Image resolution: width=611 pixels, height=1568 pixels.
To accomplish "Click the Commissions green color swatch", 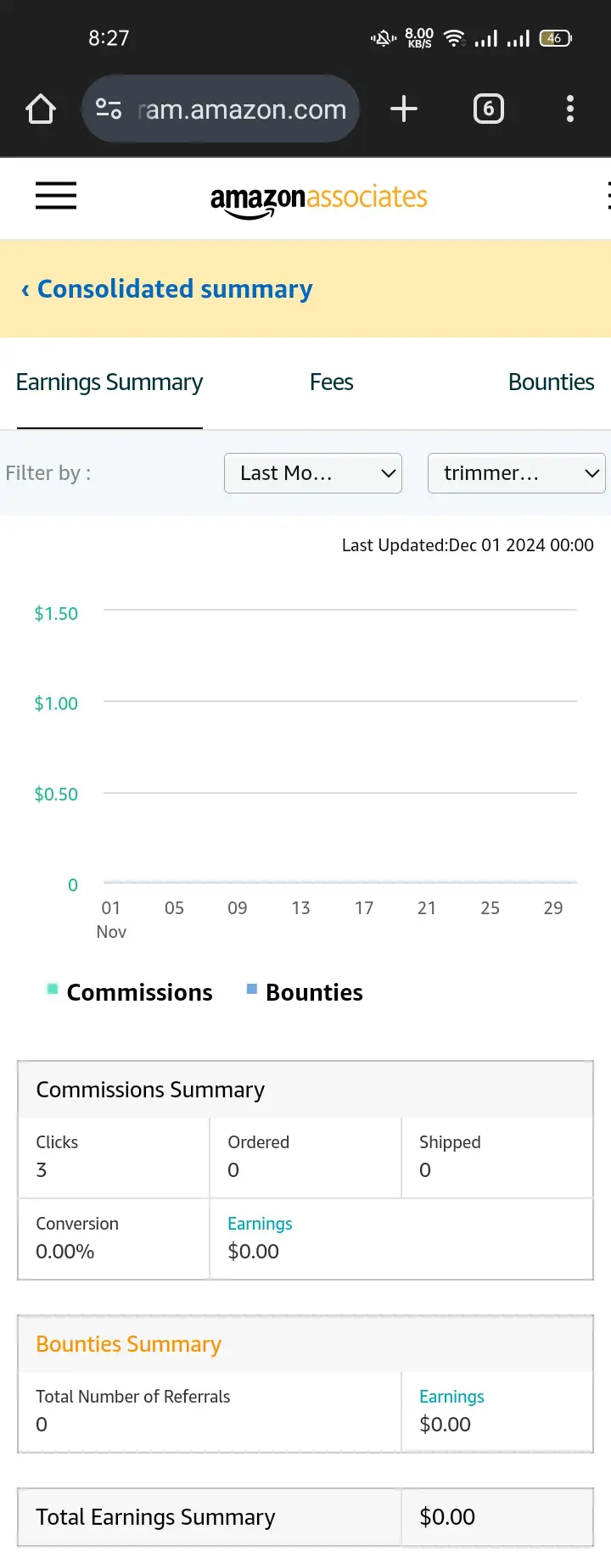I will pyautogui.click(x=53, y=989).
